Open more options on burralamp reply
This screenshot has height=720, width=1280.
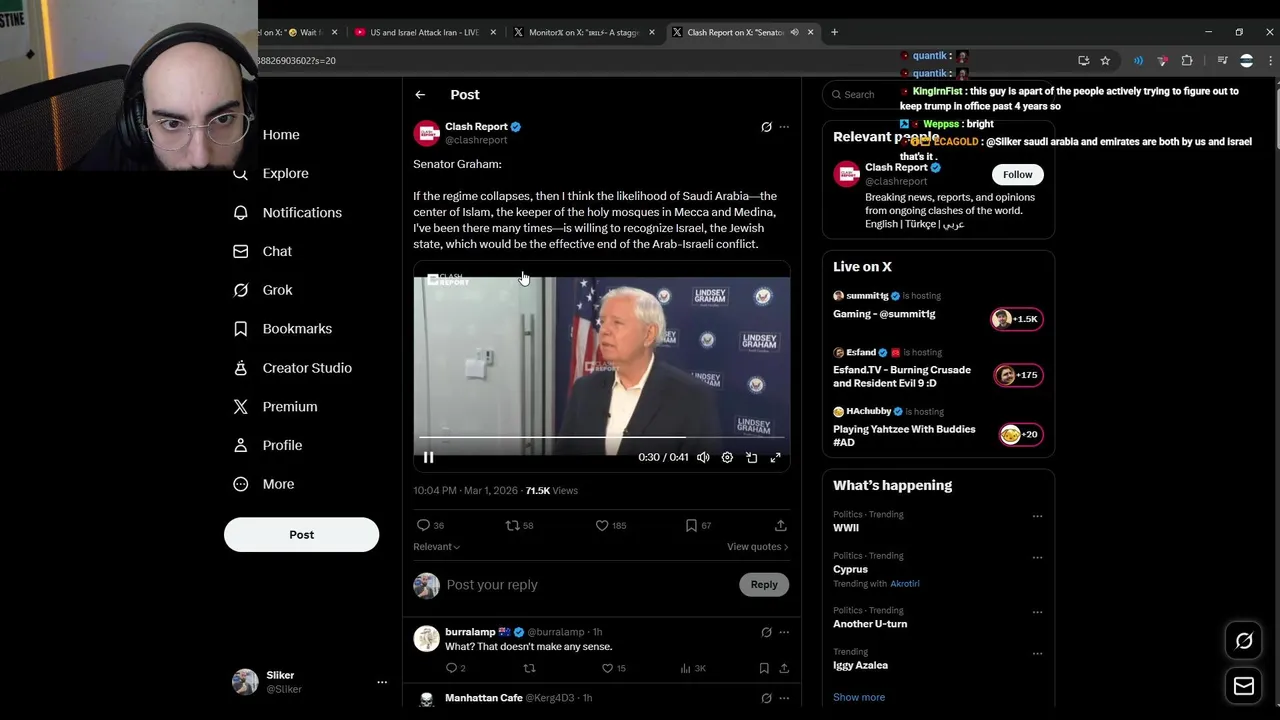[784, 632]
